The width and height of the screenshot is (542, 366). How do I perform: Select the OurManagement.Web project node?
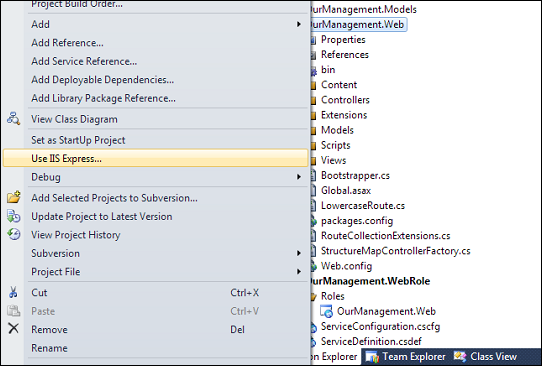point(358,25)
